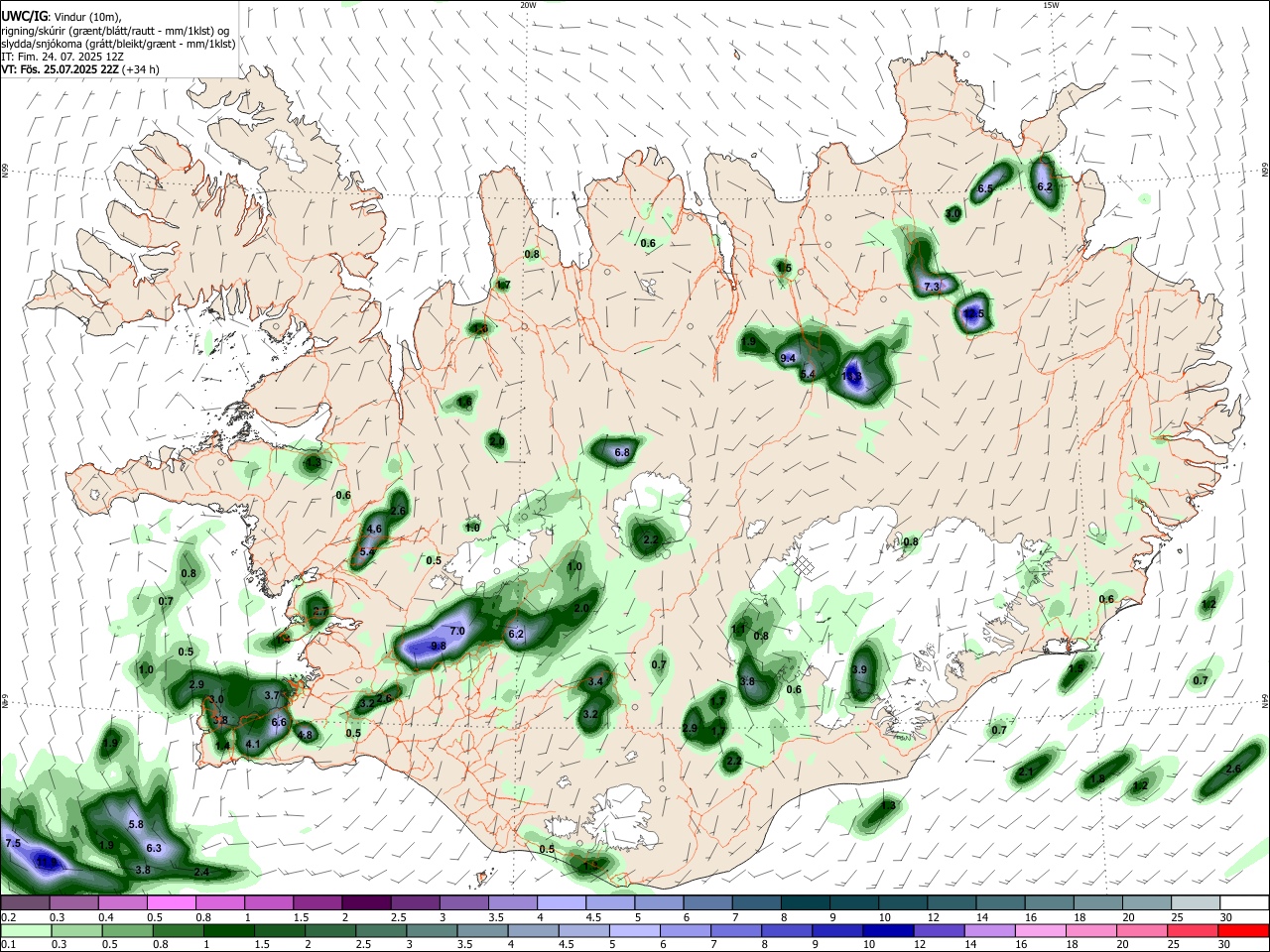Select the 9.4 precipitation value
The image size is (1270, 952).
click(x=789, y=358)
